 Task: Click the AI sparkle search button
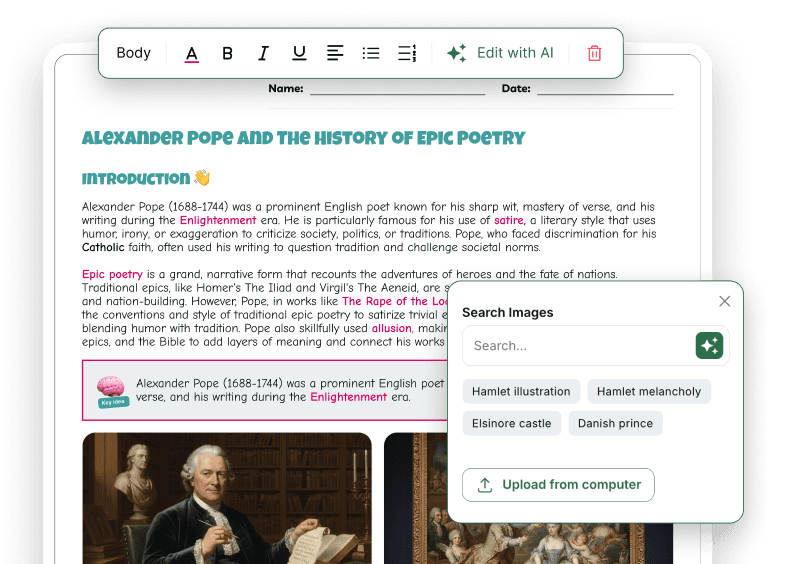(x=709, y=346)
